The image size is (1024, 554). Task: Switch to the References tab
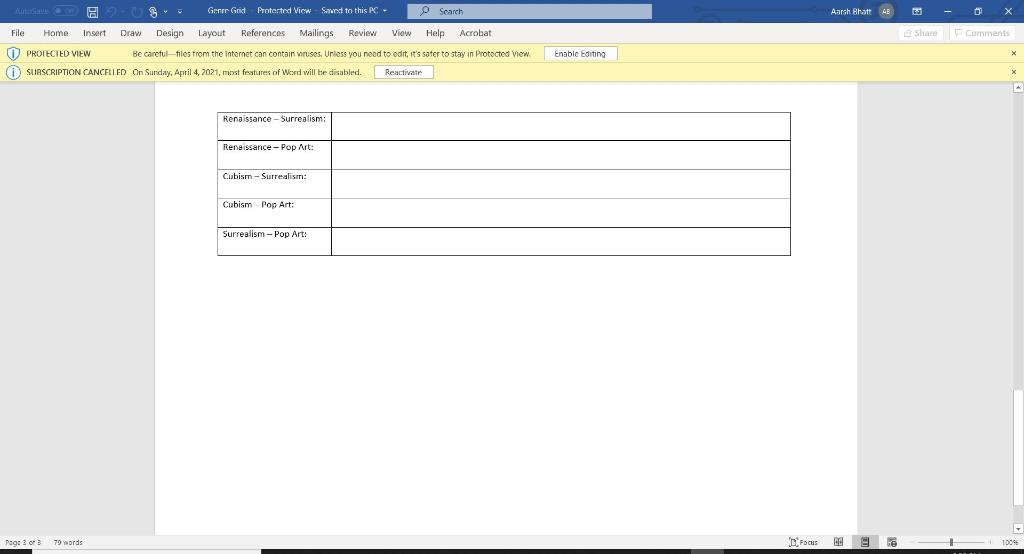pos(263,33)
